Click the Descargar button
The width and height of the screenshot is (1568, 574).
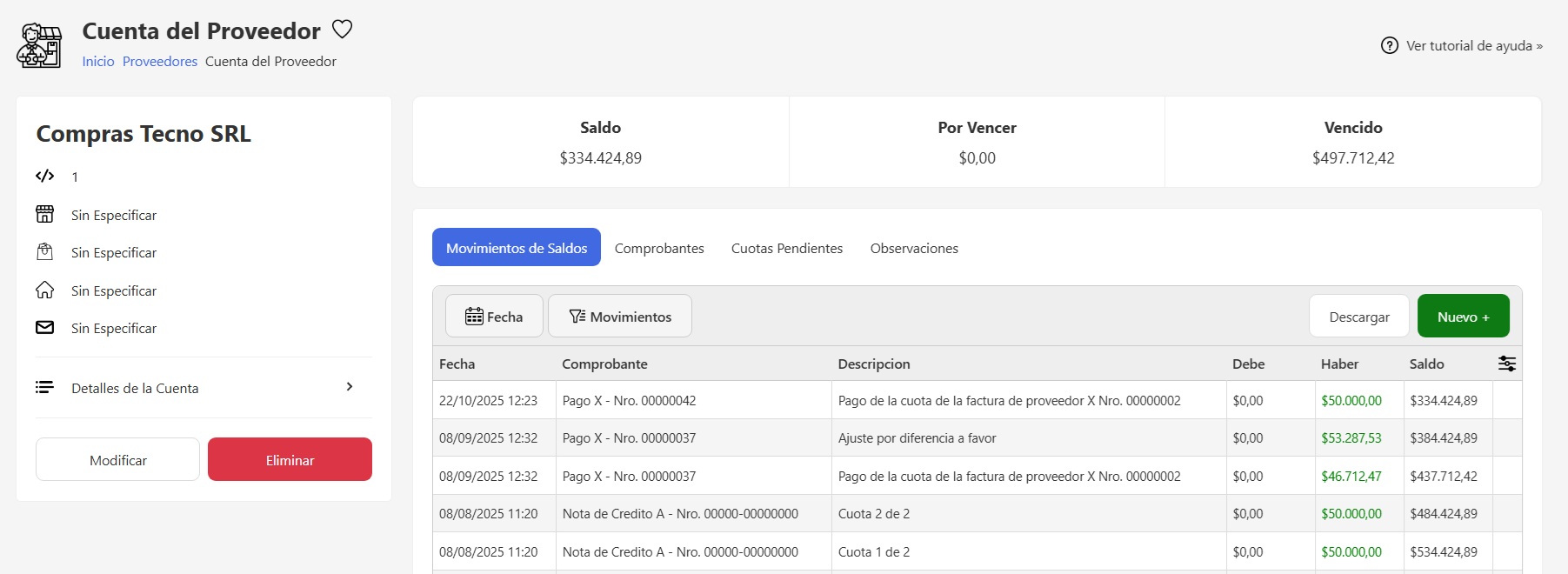[1358, 317]
